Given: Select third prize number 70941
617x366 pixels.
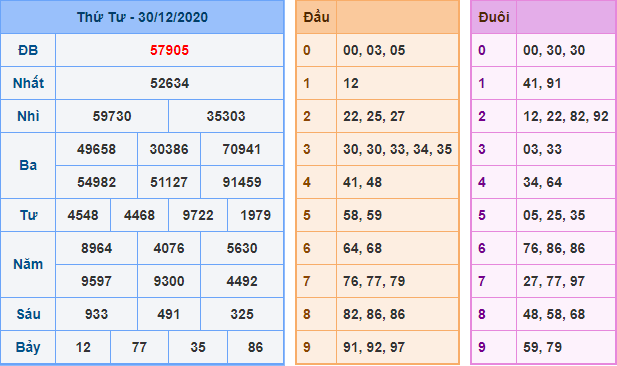Looking at the screenshot, I should click(x=242, y=150).
